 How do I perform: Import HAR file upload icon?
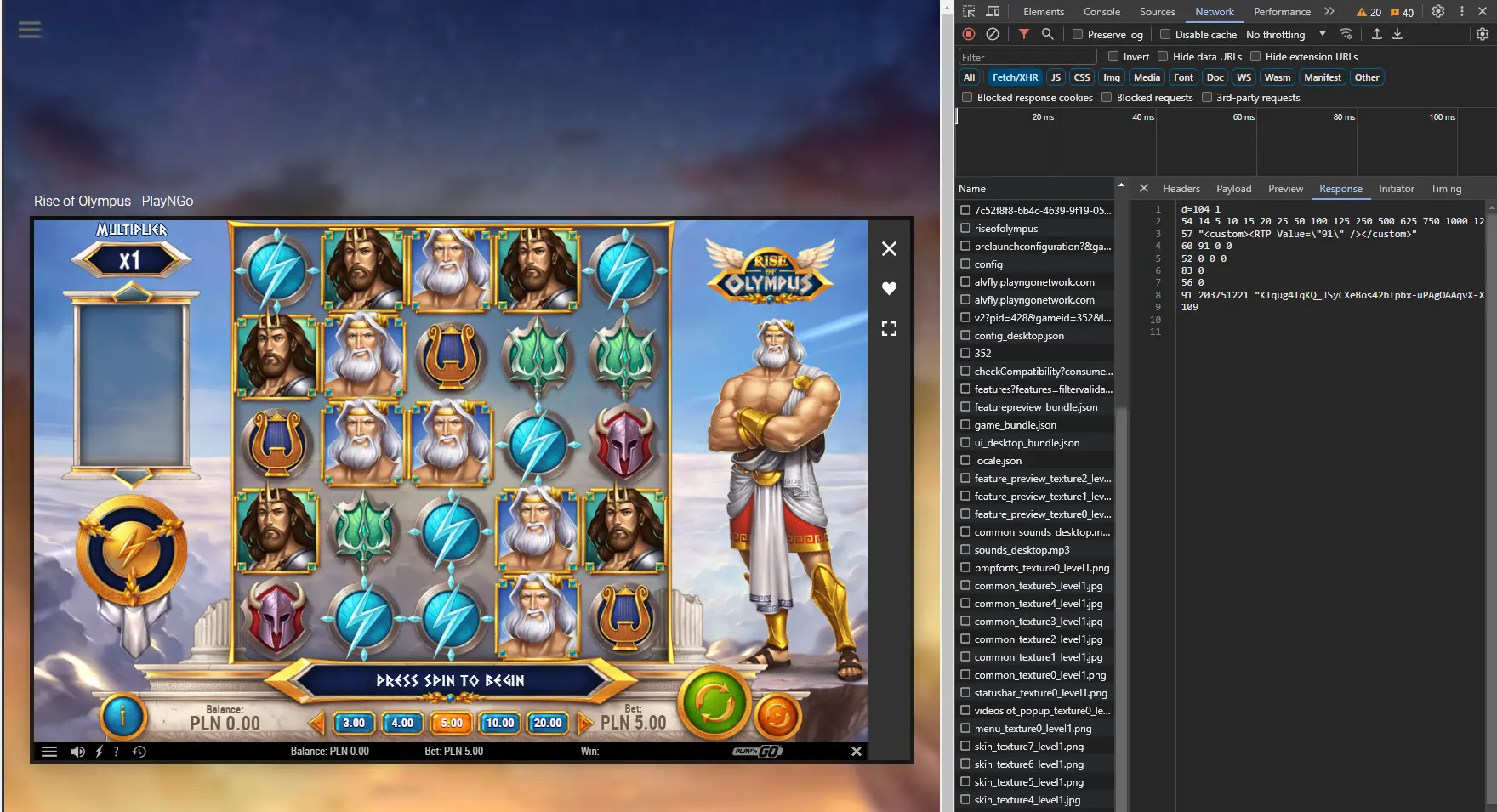[x=1377, y=34]
